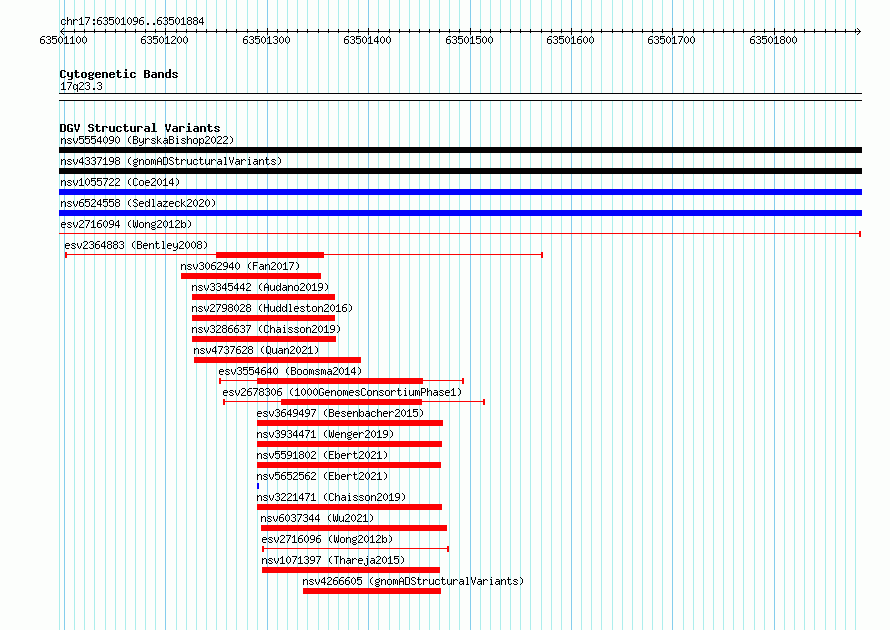Click the nsv3345442 (Audano2019) label
The height and width of the screenshot is (630, 890).
pos(260,287)
